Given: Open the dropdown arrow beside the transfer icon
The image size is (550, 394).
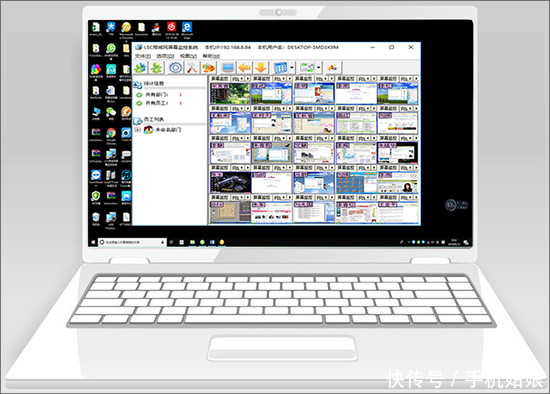Looking at the screenshot, I should coord(318,67).
